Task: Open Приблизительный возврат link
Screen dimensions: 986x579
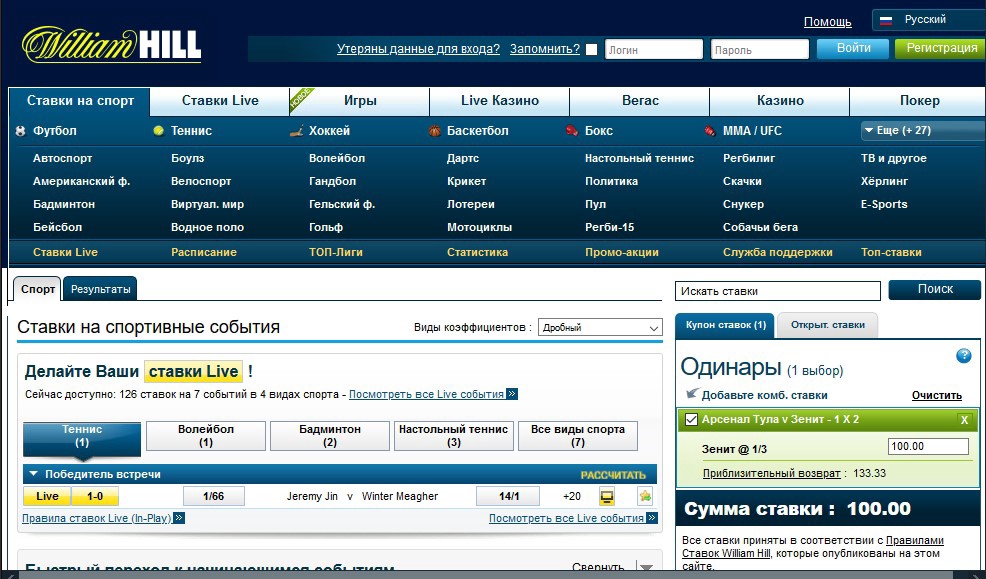Action: click(772, 473)
